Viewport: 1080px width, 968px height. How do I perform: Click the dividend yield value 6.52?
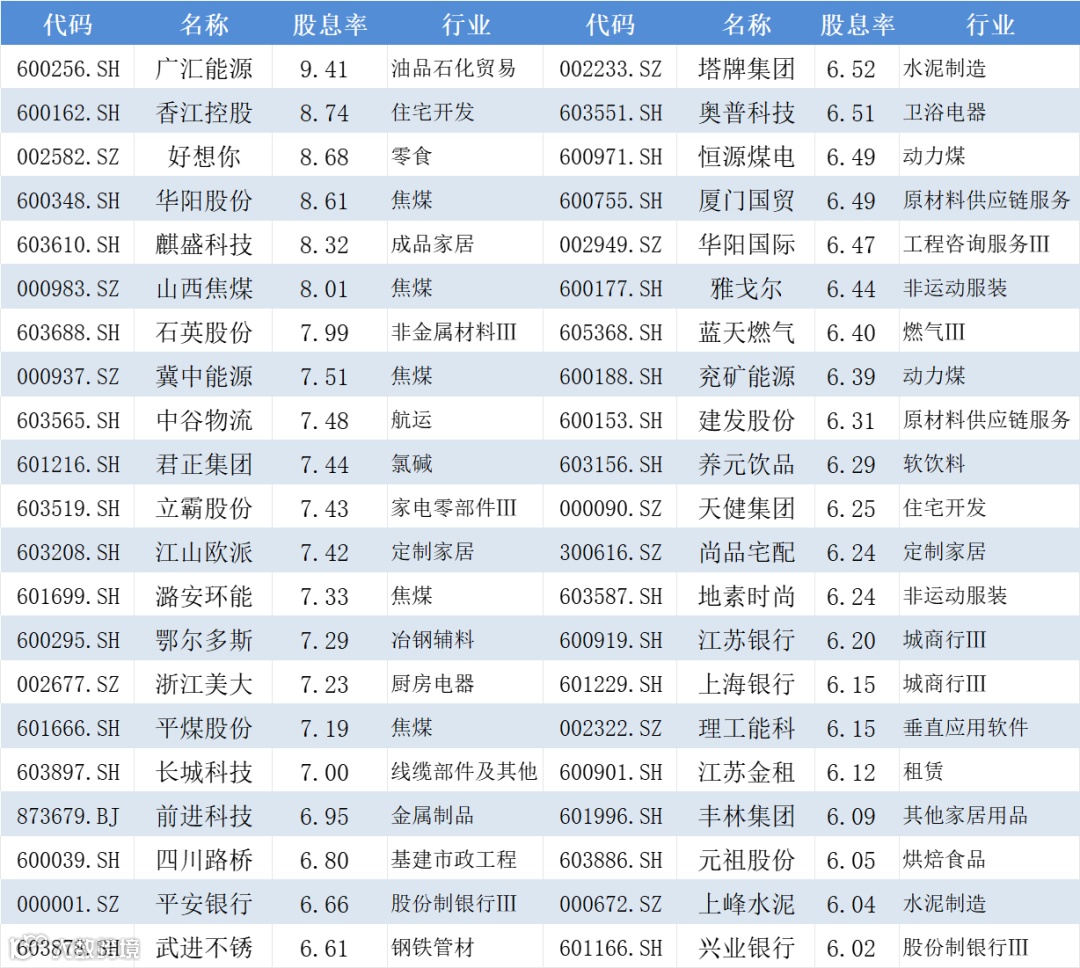[x=851, y=69]
